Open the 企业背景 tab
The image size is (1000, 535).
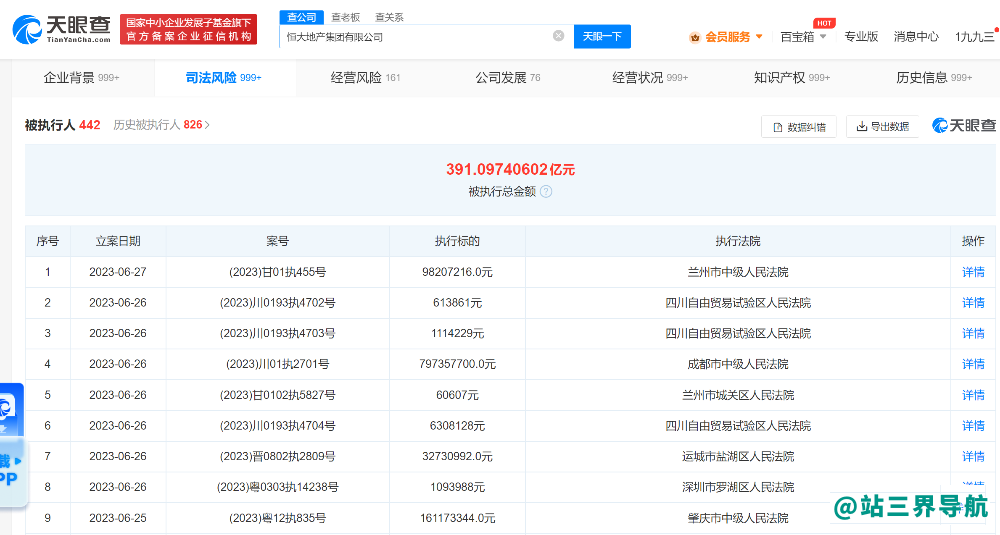pyautogui.click(x=82, y=78)
